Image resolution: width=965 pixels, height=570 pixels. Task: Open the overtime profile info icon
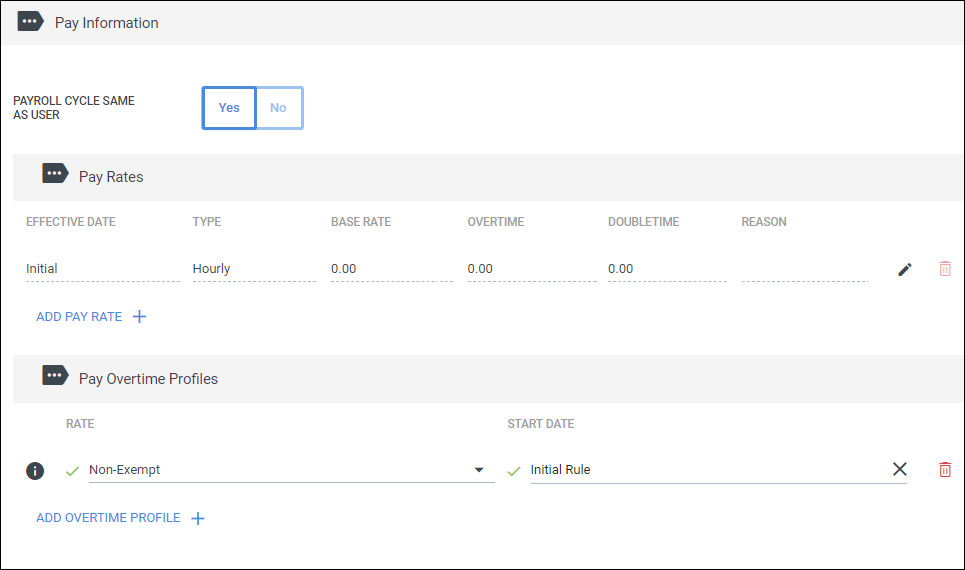[x=35, y=471]
